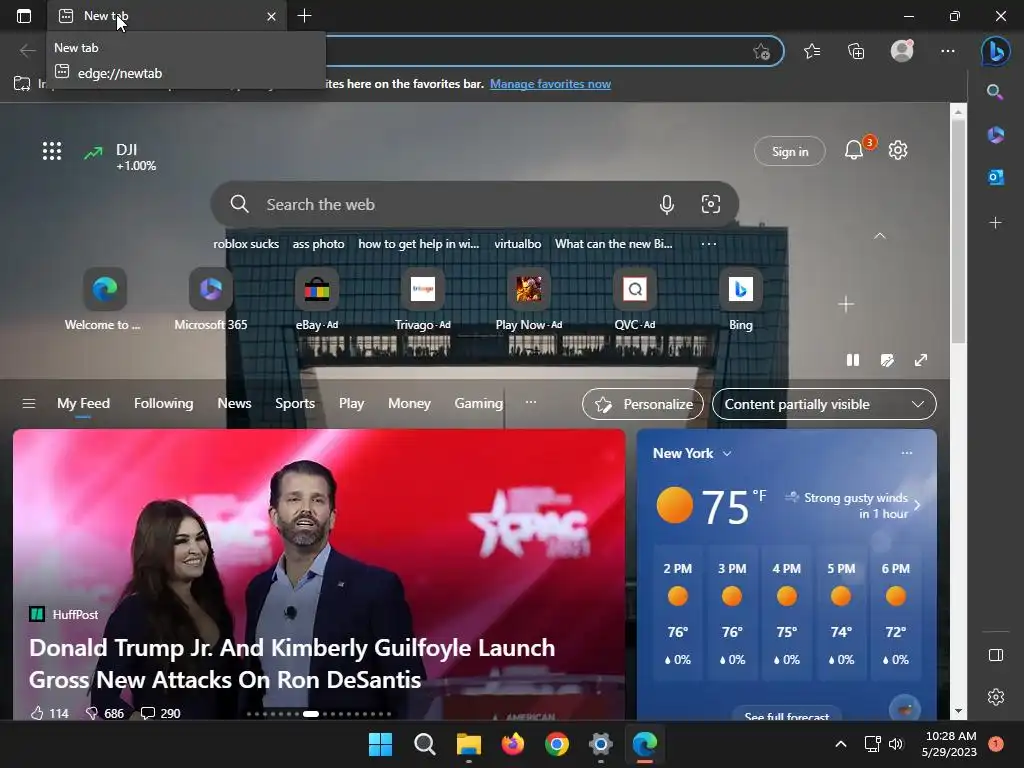This screenshot has width=1024, height=768.
Task: Open Content partially visible dropdown
Action: point(824,404)
